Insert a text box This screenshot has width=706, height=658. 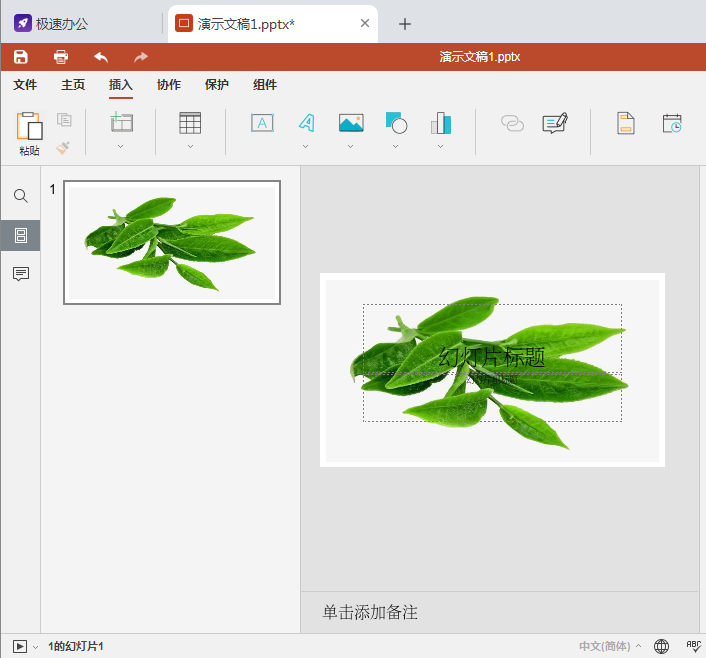262,123
